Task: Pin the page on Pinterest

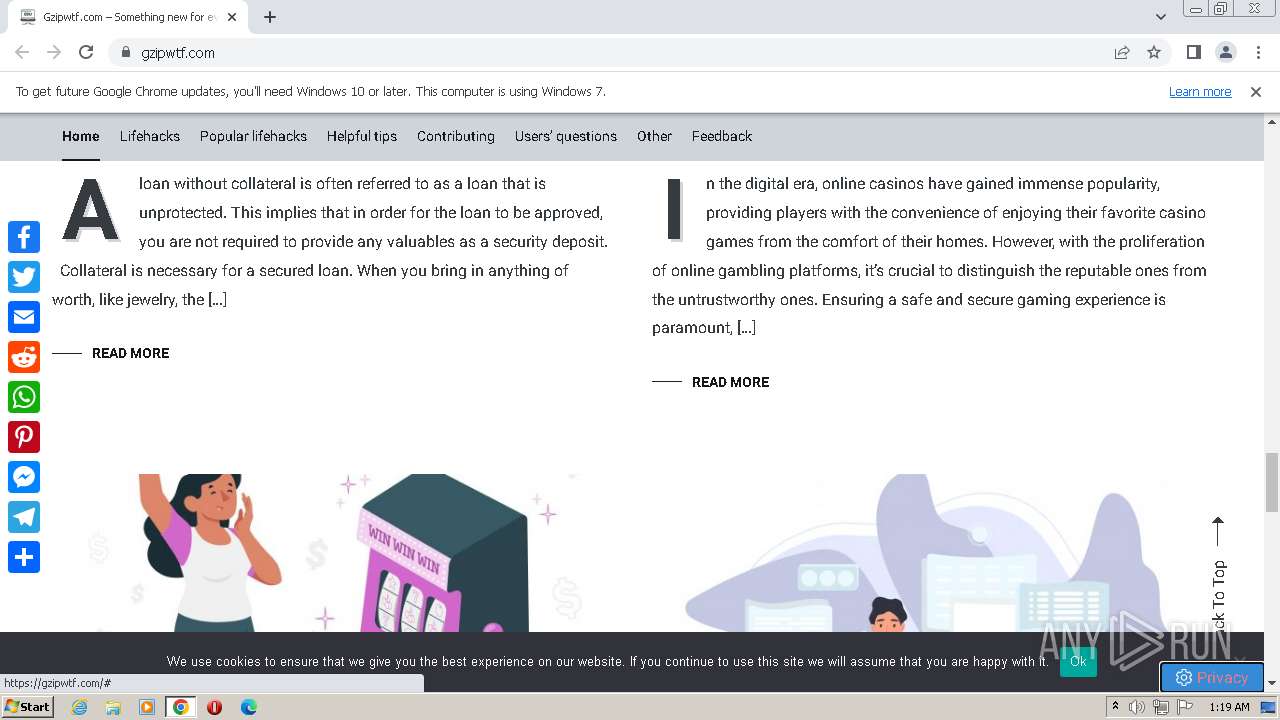Action: pos(24,437)
